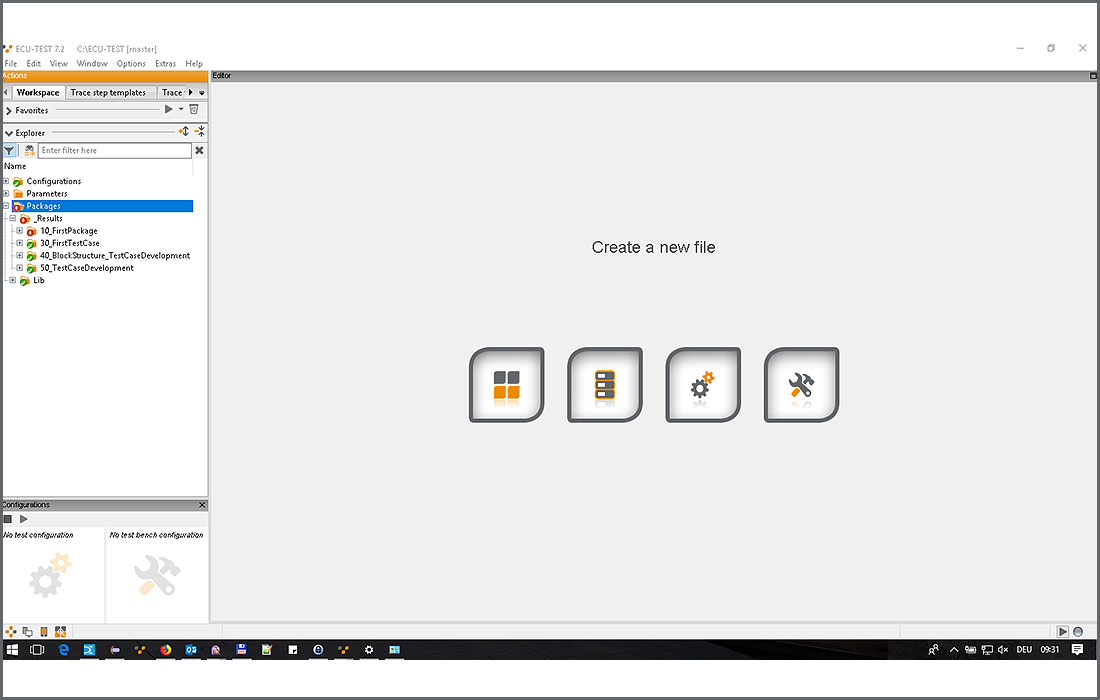
Task: Click into the Enter filter here field
Action: point(114,151)
